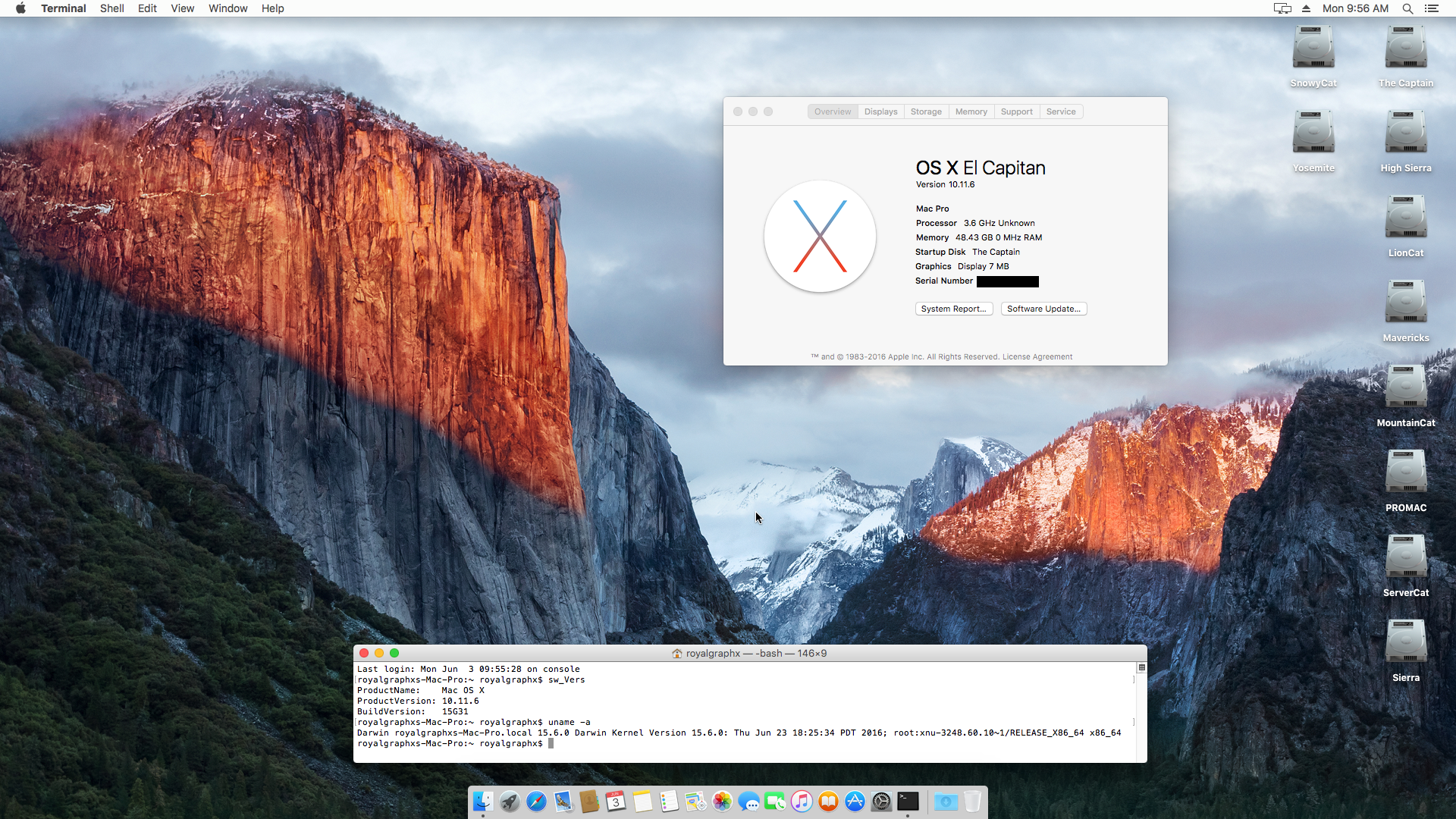Click System Report button
Viewport: 1456px width, 819px height.
954,309
